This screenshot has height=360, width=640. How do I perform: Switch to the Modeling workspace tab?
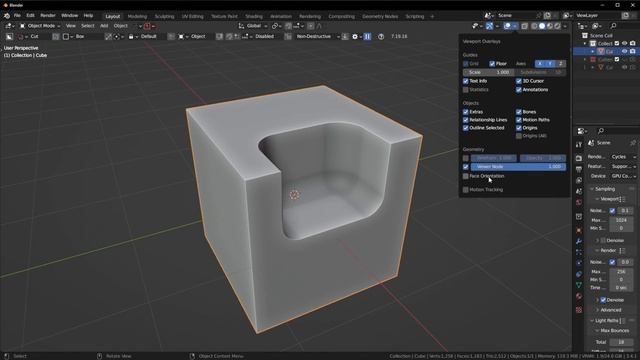[137, 16]
